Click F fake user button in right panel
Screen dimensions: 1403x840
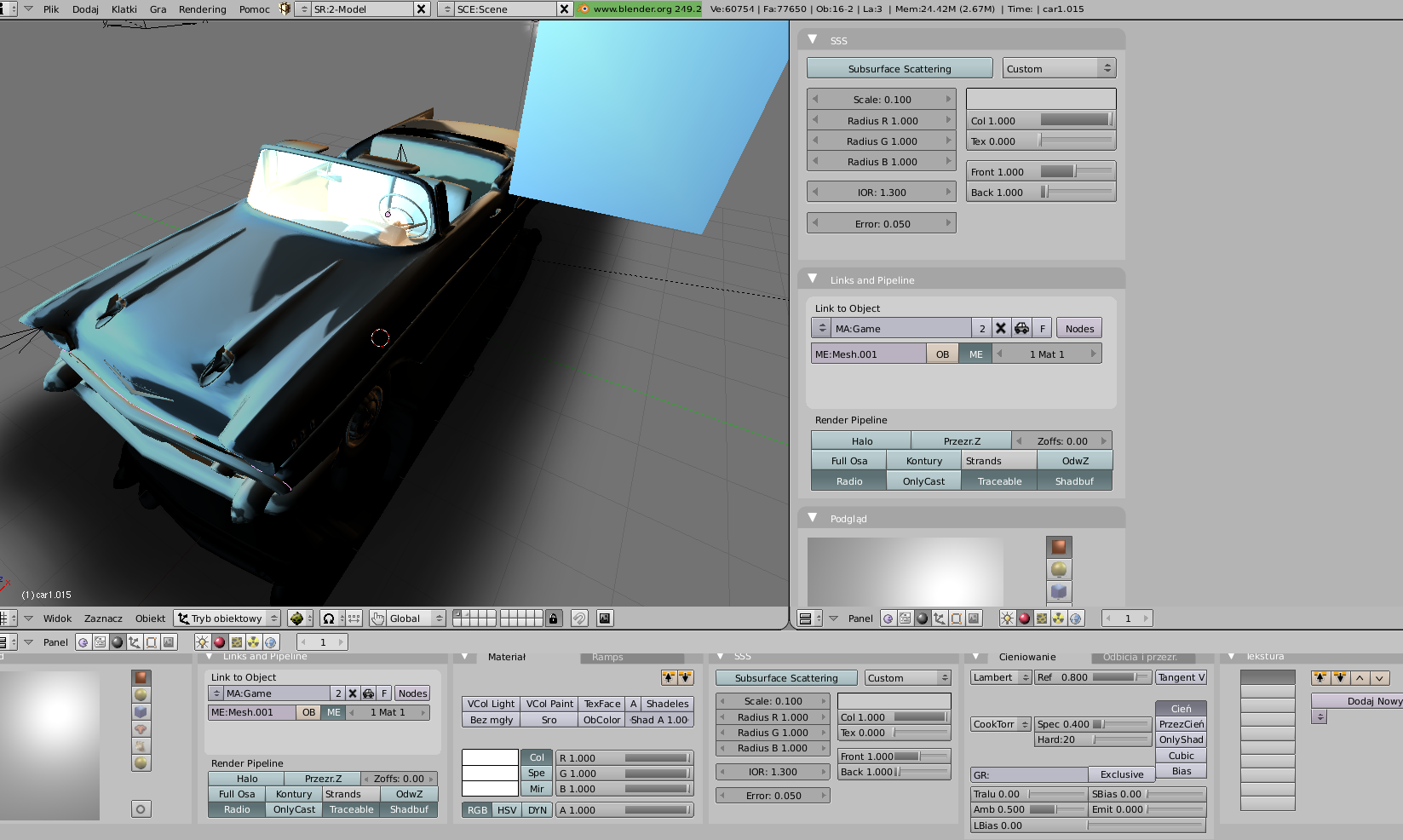coord(1043,329)
